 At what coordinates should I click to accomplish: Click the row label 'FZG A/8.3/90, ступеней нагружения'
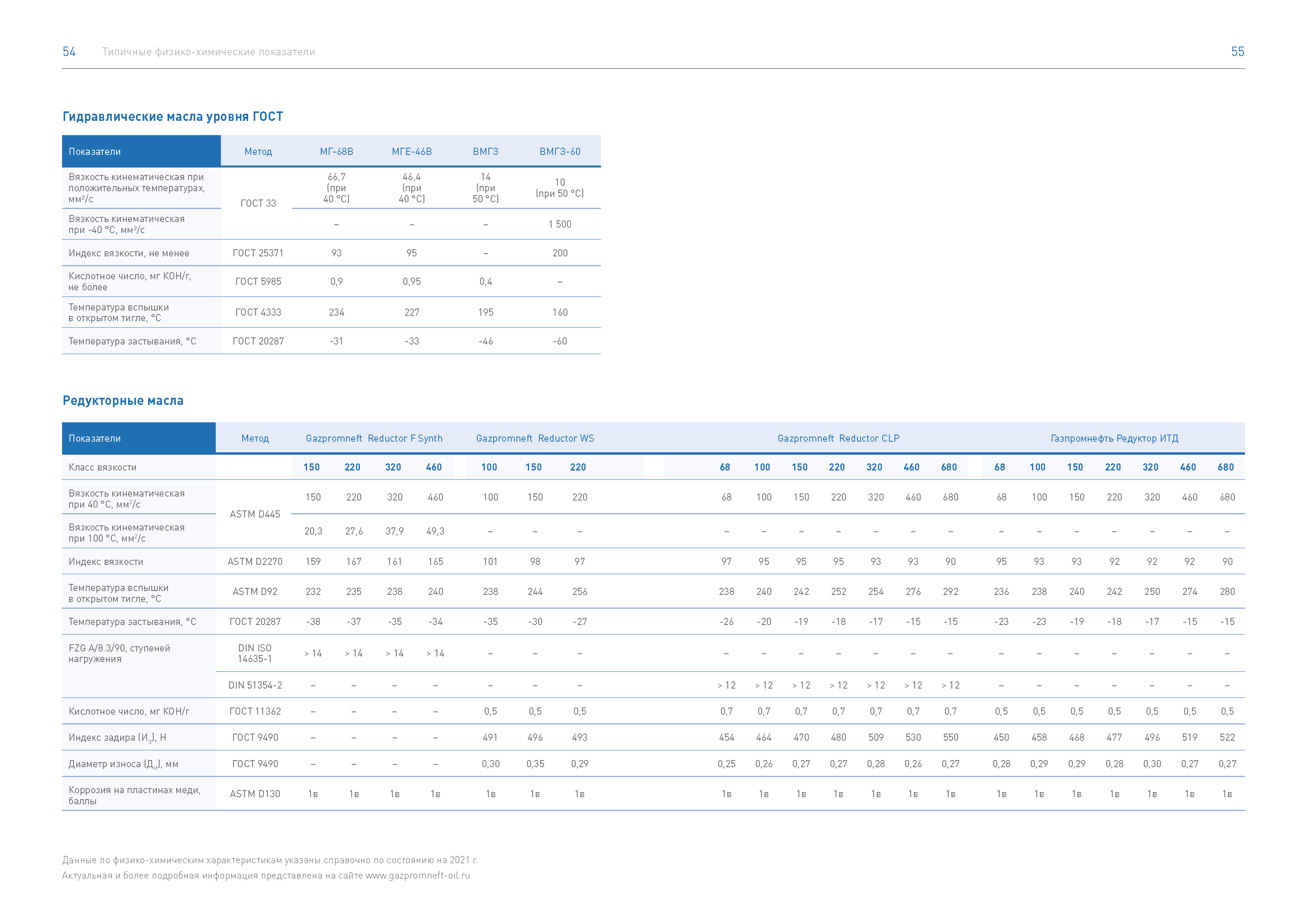(119, 653)
